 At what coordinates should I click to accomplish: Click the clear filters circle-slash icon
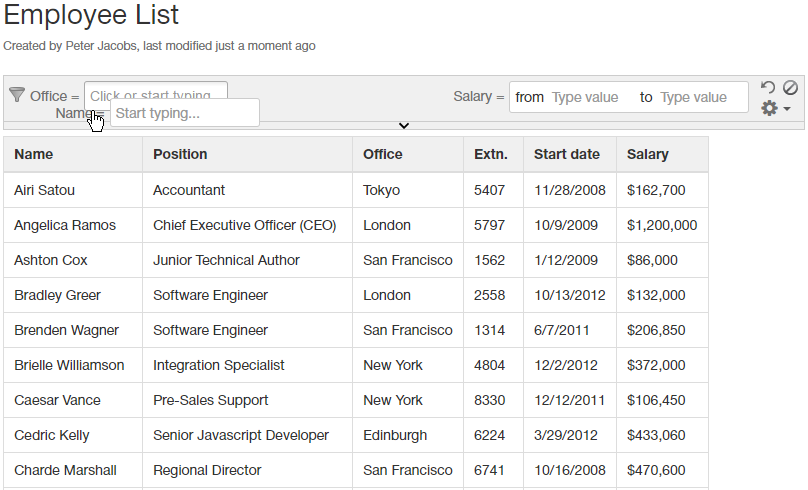click(x=790, y=88)
